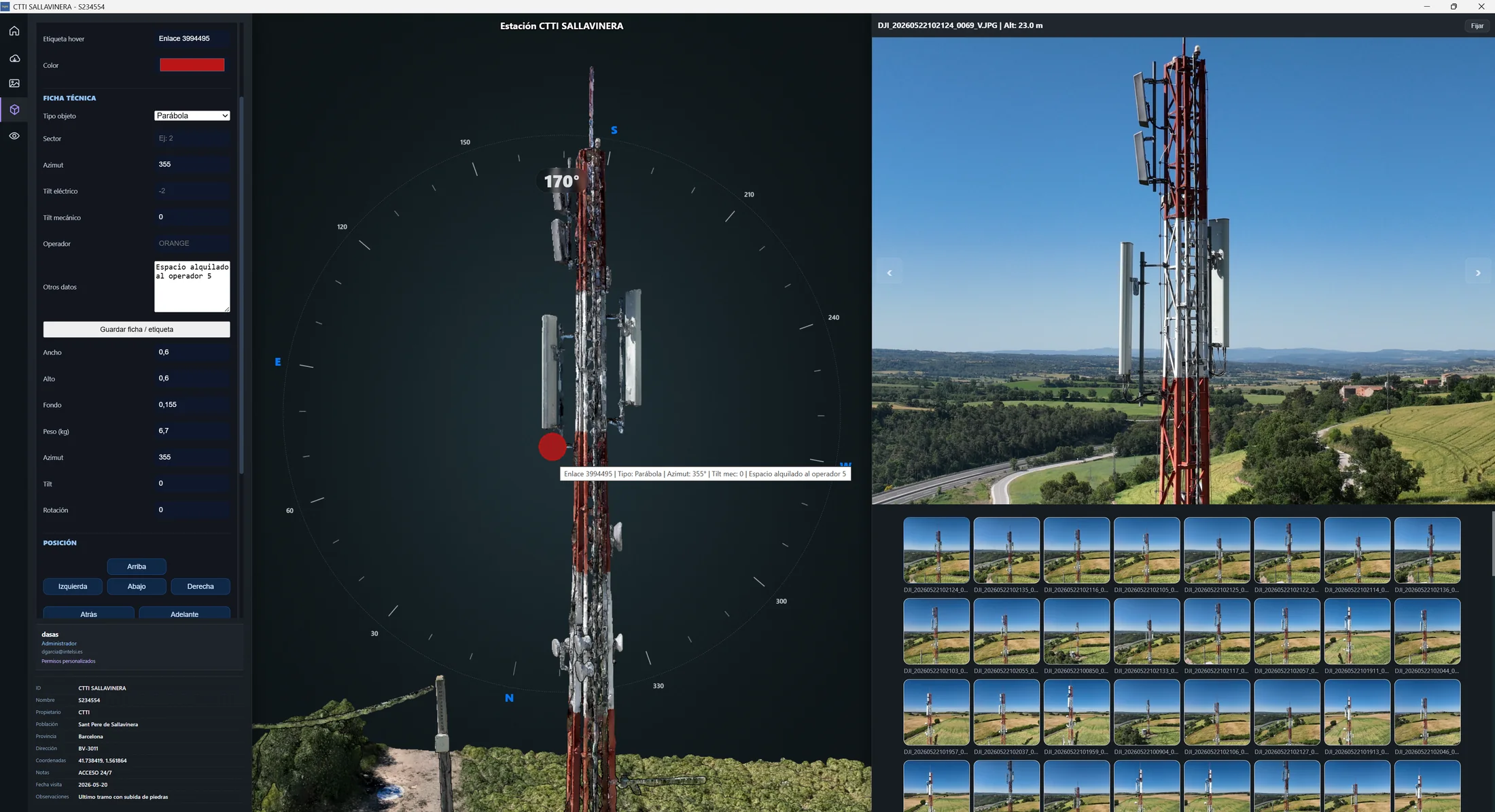Open thumbnail DJI_20260522102057_0...

[x=1287, y=631]
